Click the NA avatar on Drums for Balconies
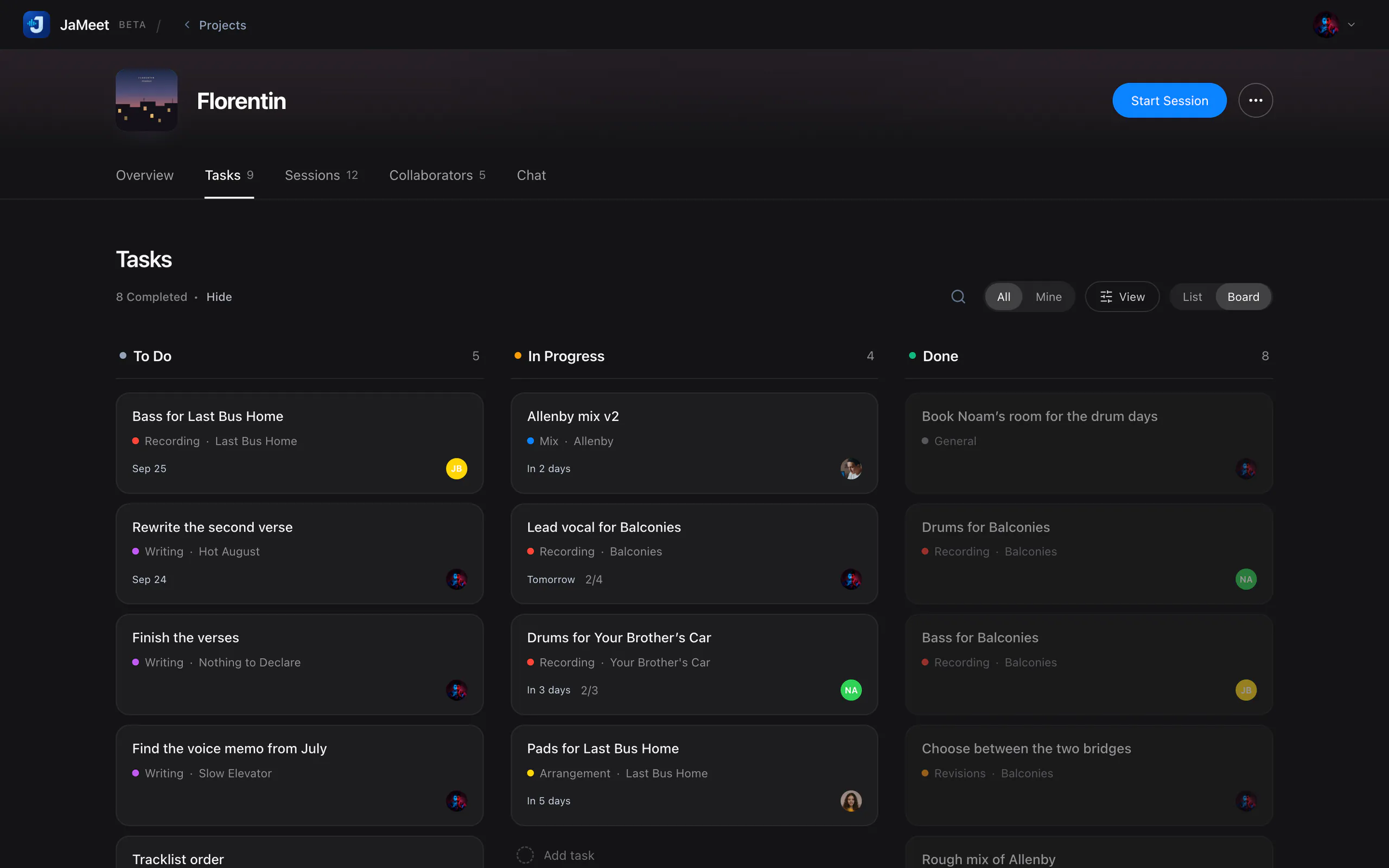The height and width of the screenshot is (868, 1389). [1246, 579]
